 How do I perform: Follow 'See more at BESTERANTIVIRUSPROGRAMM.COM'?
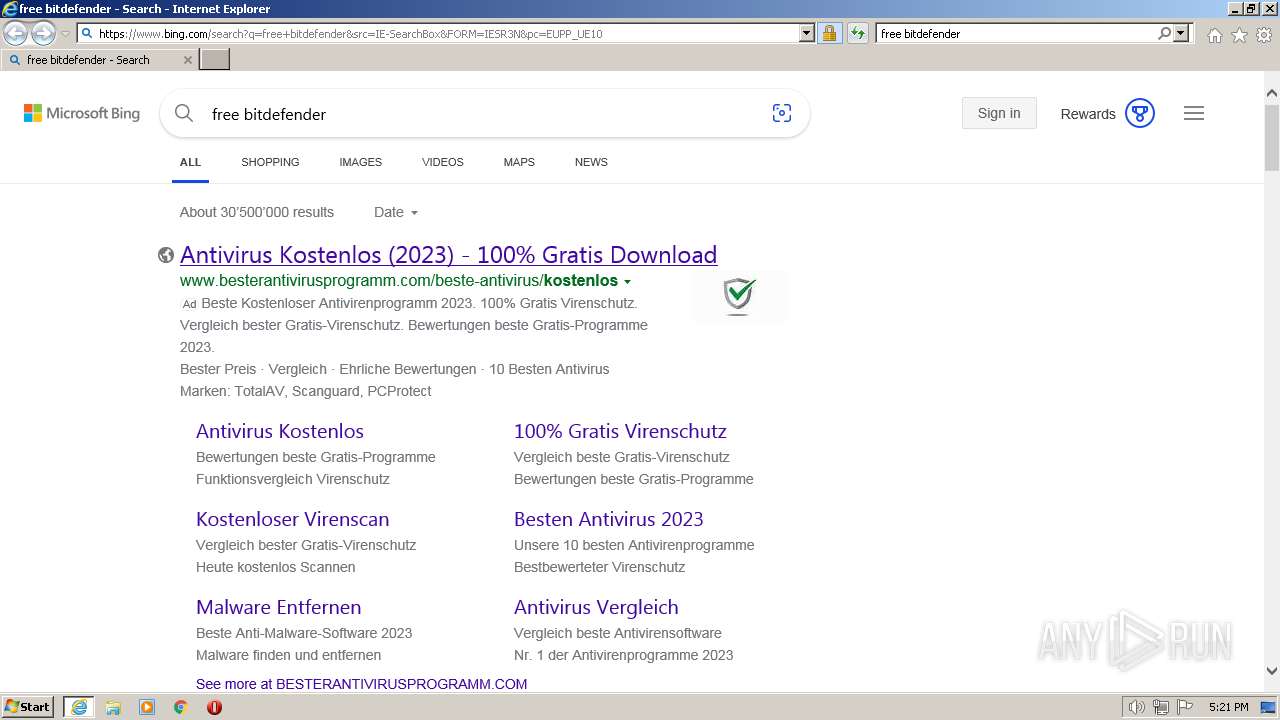click(361, 684)
